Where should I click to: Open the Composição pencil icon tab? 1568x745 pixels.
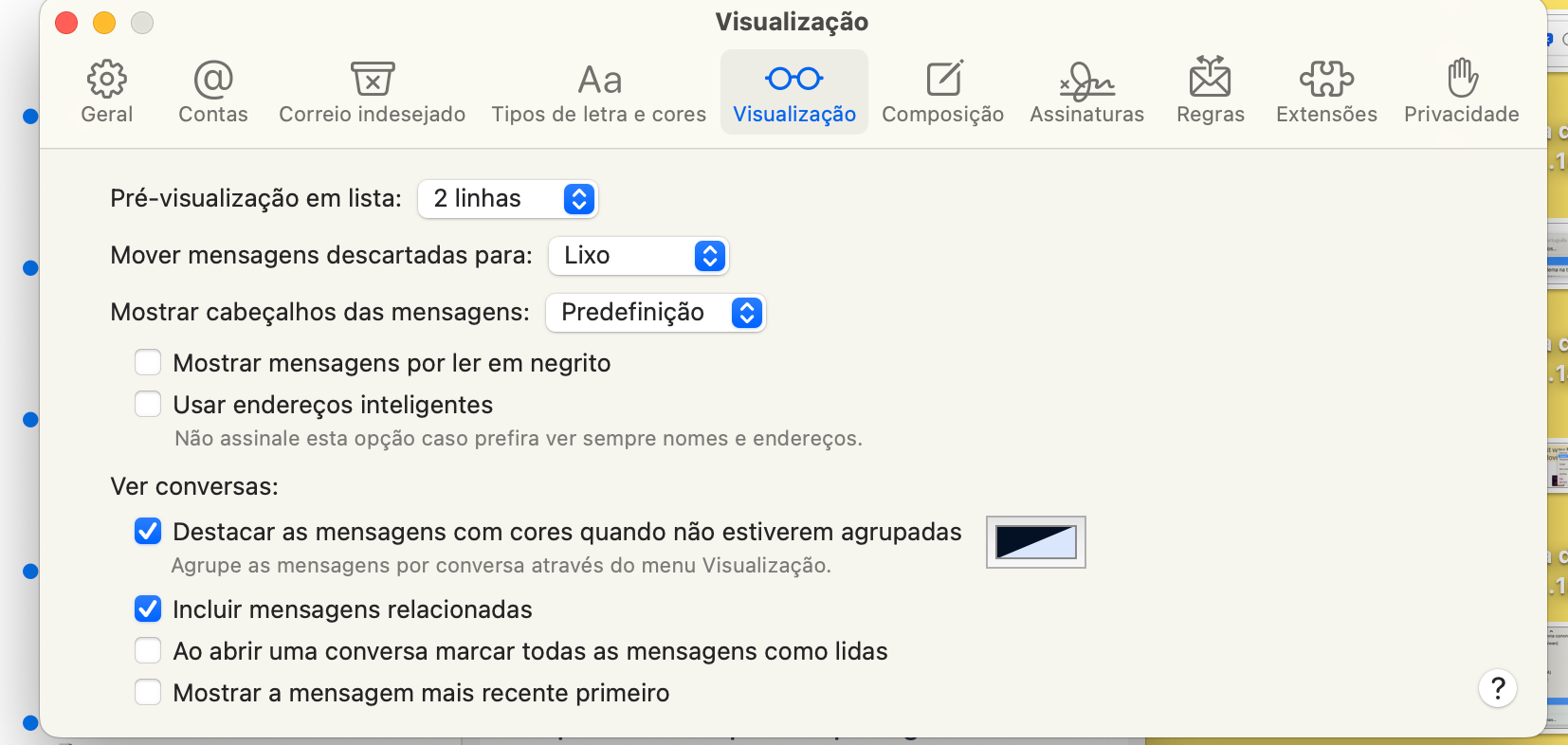click(x=943, y=79)
